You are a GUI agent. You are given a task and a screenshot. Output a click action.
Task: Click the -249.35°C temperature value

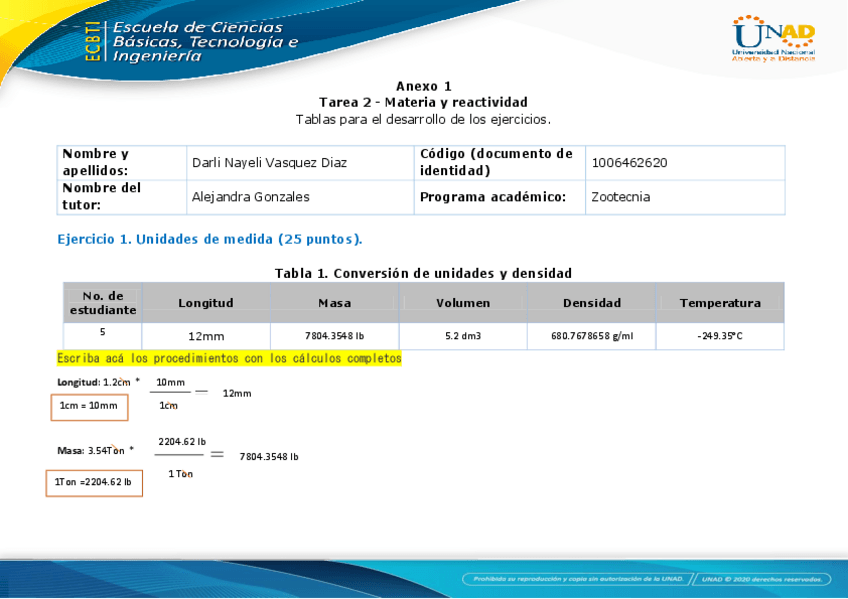pos(720,336)
